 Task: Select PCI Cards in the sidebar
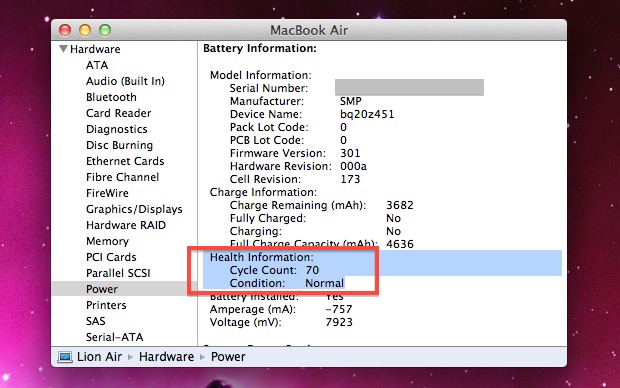point(111,257)
